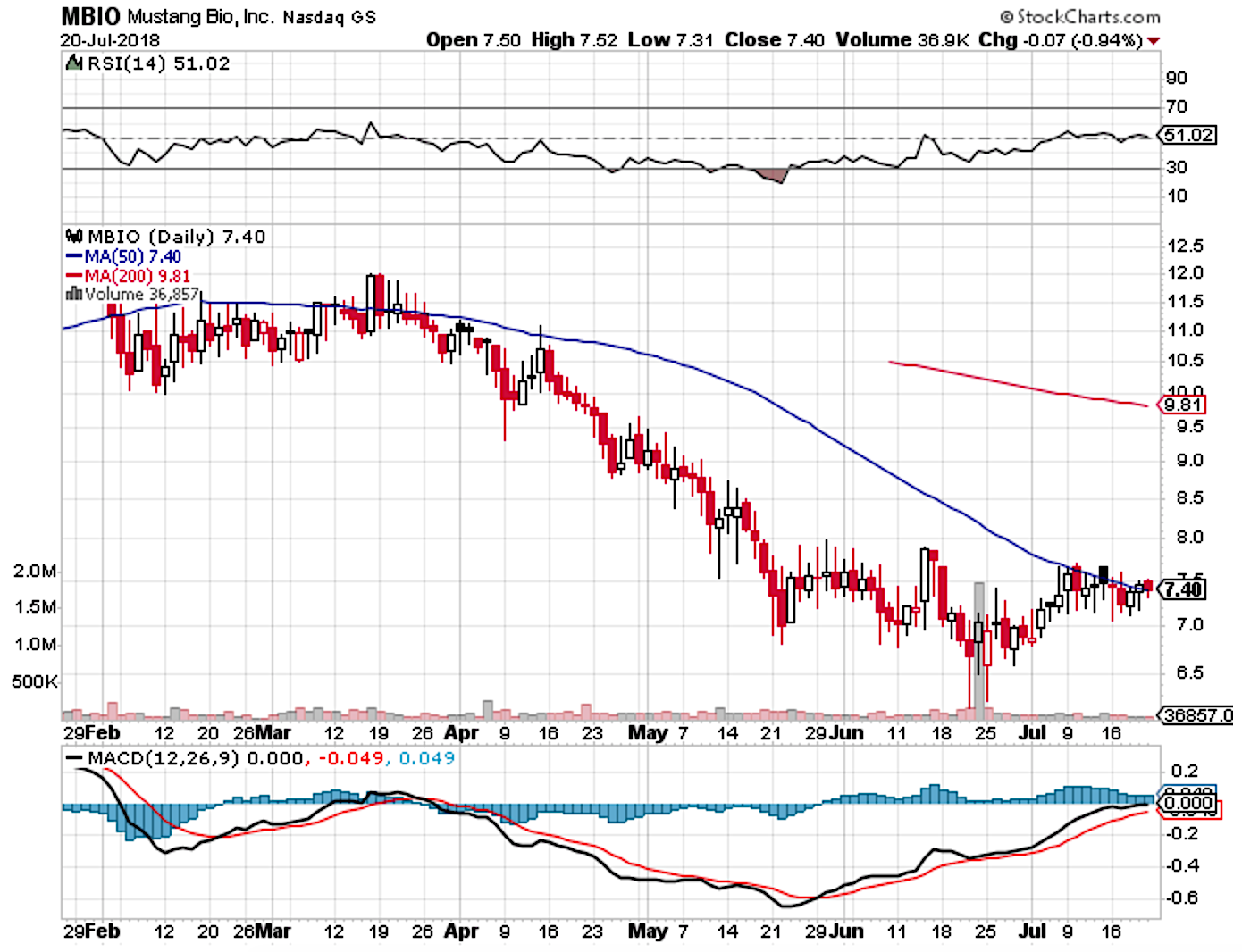This screenshot has width=1242, height=952.
Task: Click the 20-Jul-2018 date label
Action: pos(111,40)
